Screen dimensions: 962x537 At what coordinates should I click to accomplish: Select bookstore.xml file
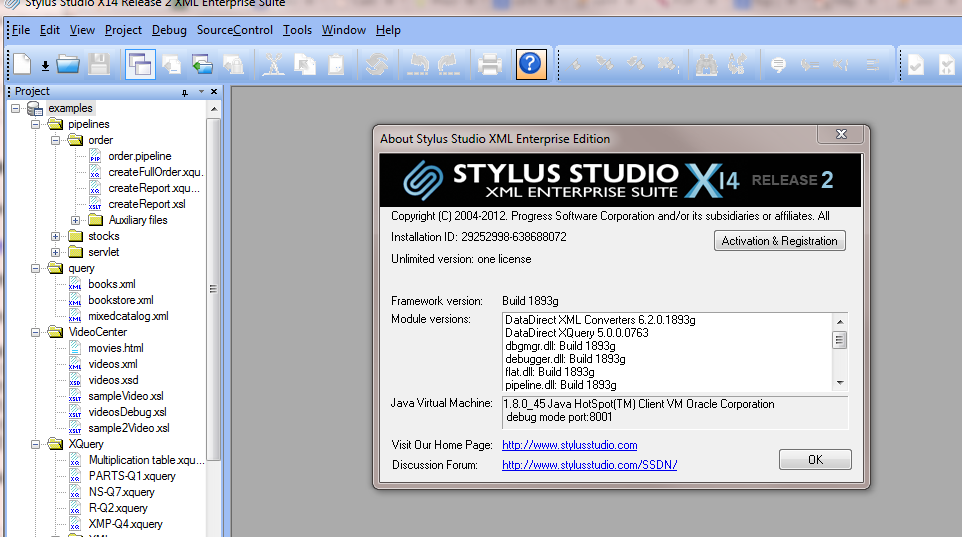[121, 300]
